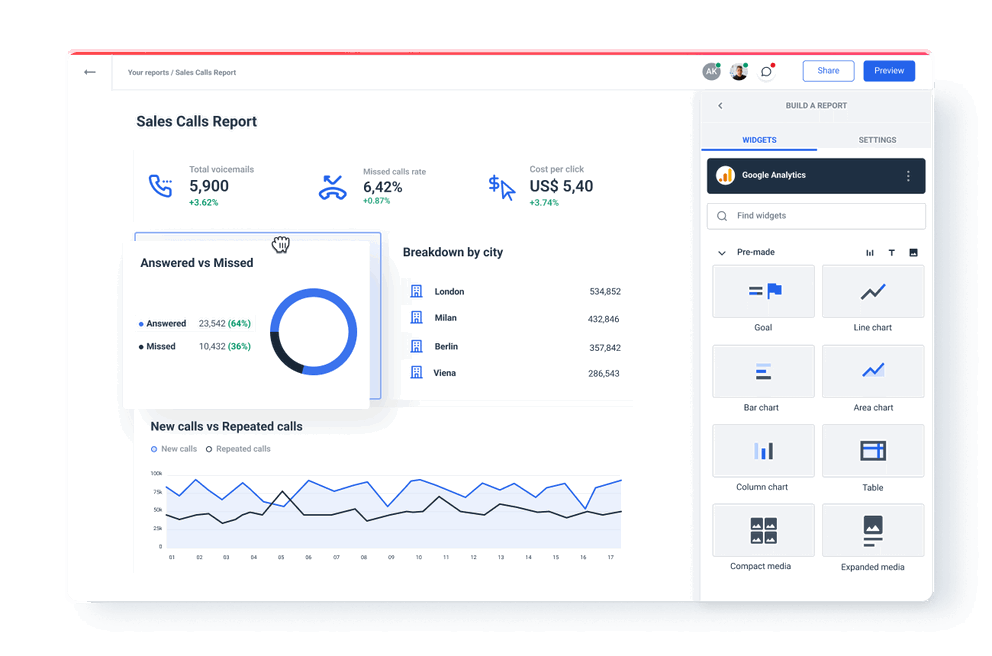The image size is (992, 656).
Task: Click inside the Find widgets search field
Action: tap(815, 216)
